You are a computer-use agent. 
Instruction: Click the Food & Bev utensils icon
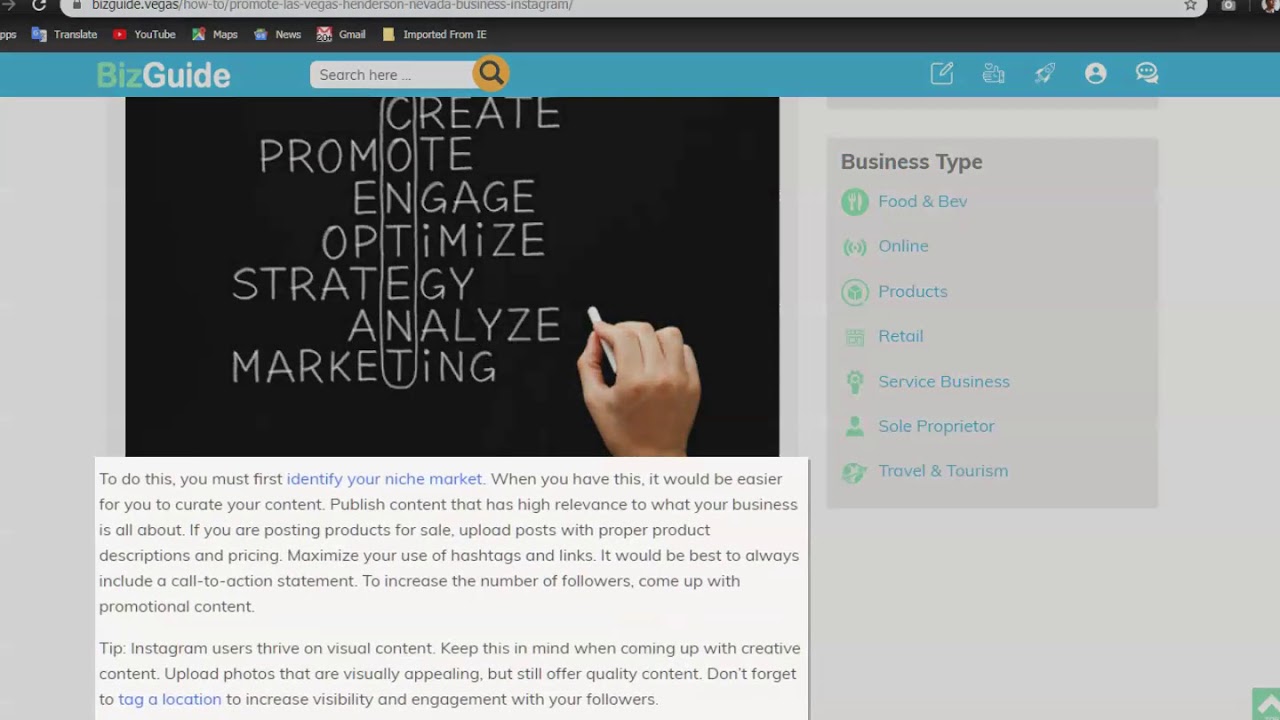855,202
